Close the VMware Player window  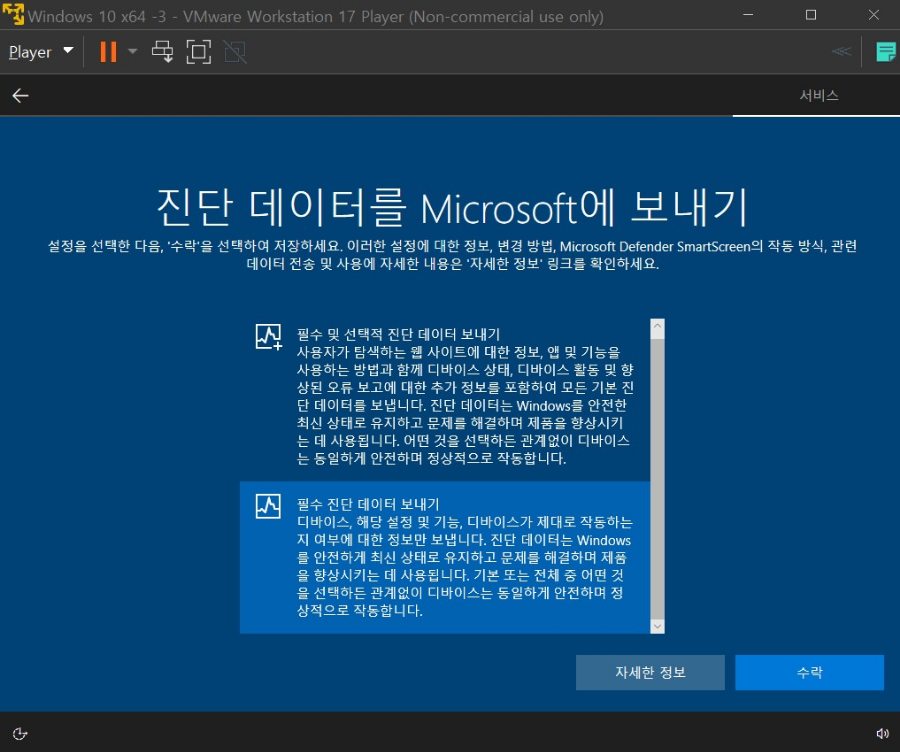coord(874,15)
